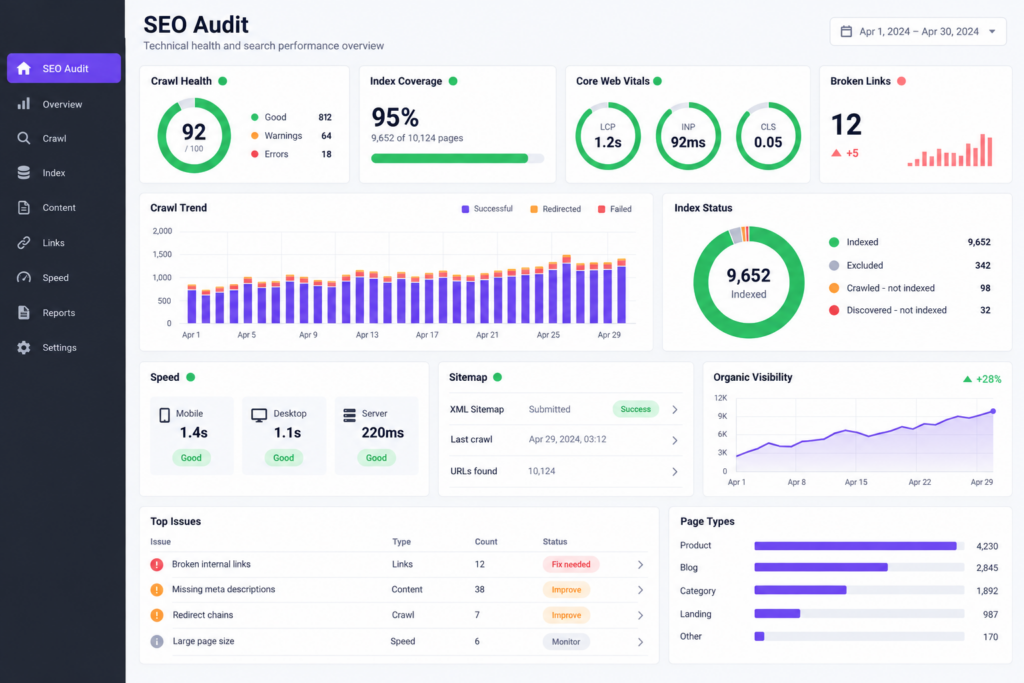
Task: Click the chain icon next to Links
Action: point(24,243)
